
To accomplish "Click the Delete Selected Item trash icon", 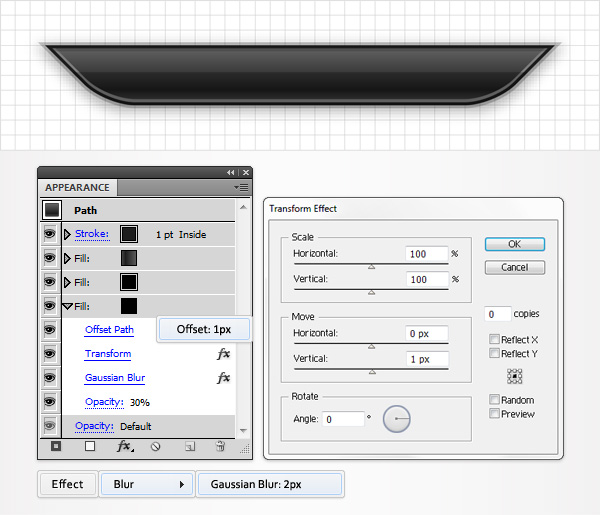I will (x=220, y=446).
